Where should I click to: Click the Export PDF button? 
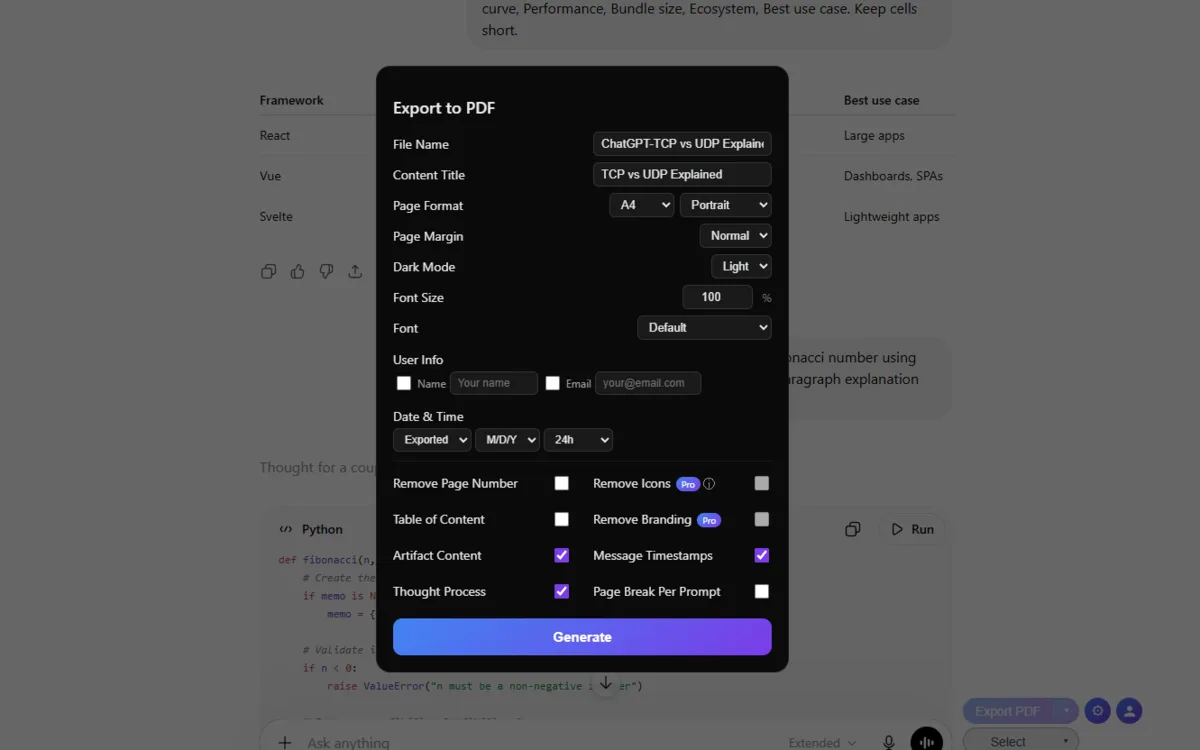(x=1008, y=711)
